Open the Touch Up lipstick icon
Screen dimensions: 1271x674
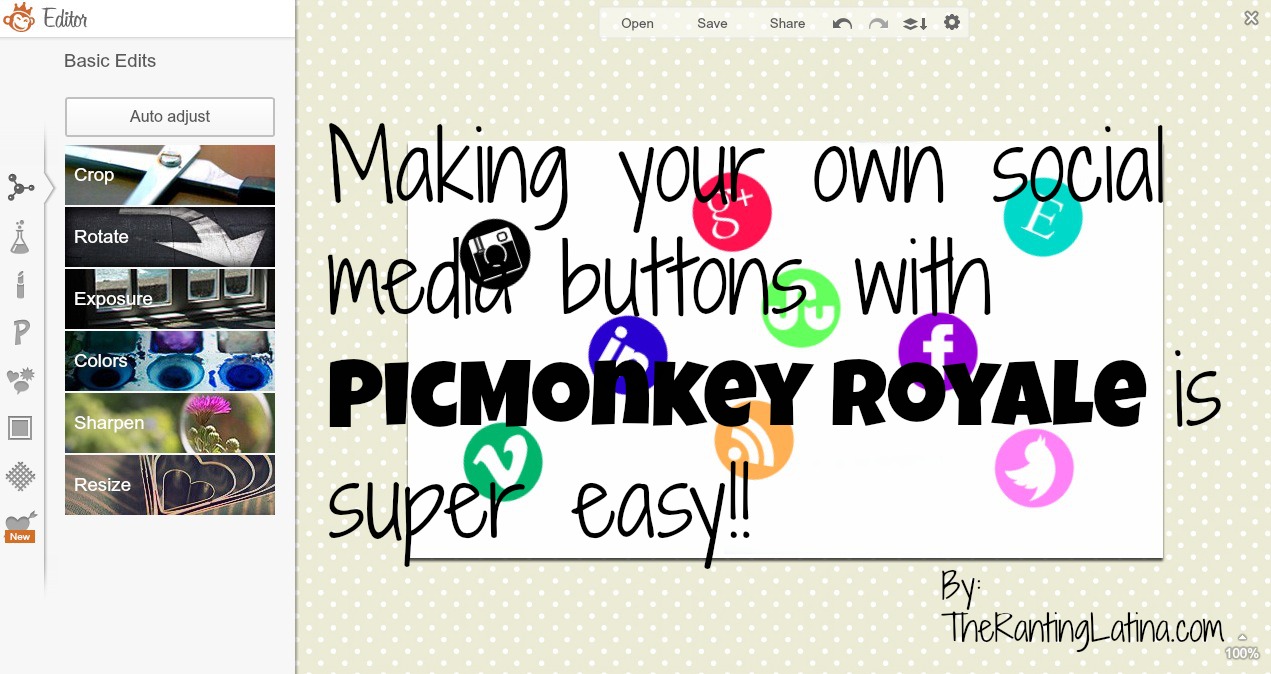coord(20,284)
